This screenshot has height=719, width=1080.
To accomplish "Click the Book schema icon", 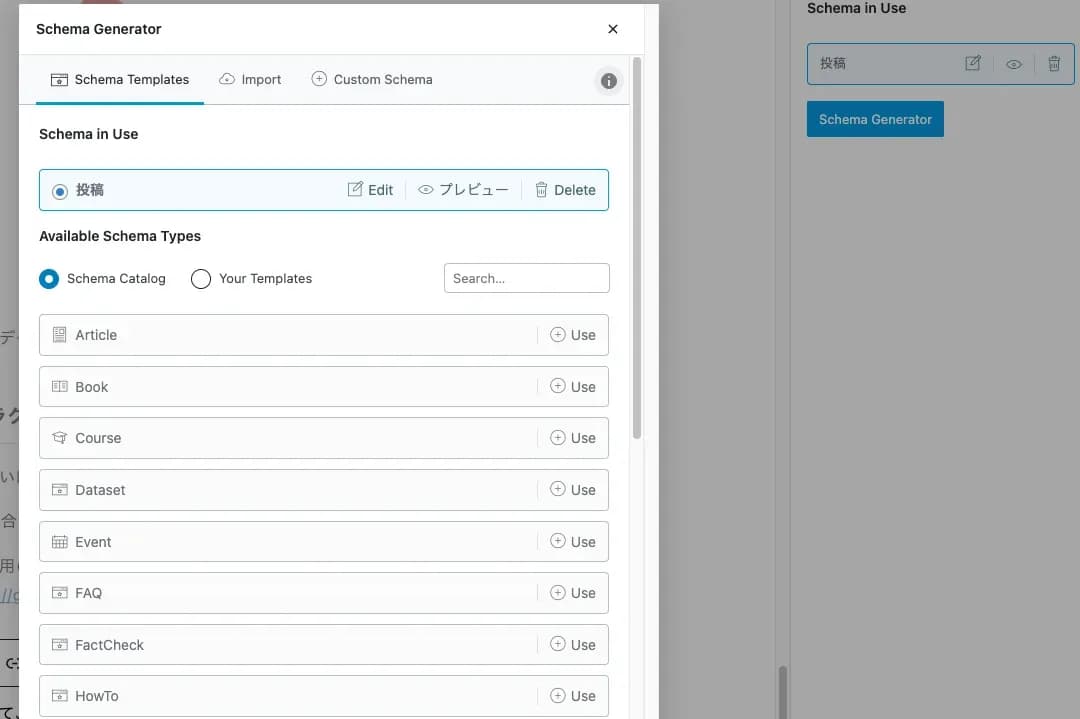I will 59,387.
